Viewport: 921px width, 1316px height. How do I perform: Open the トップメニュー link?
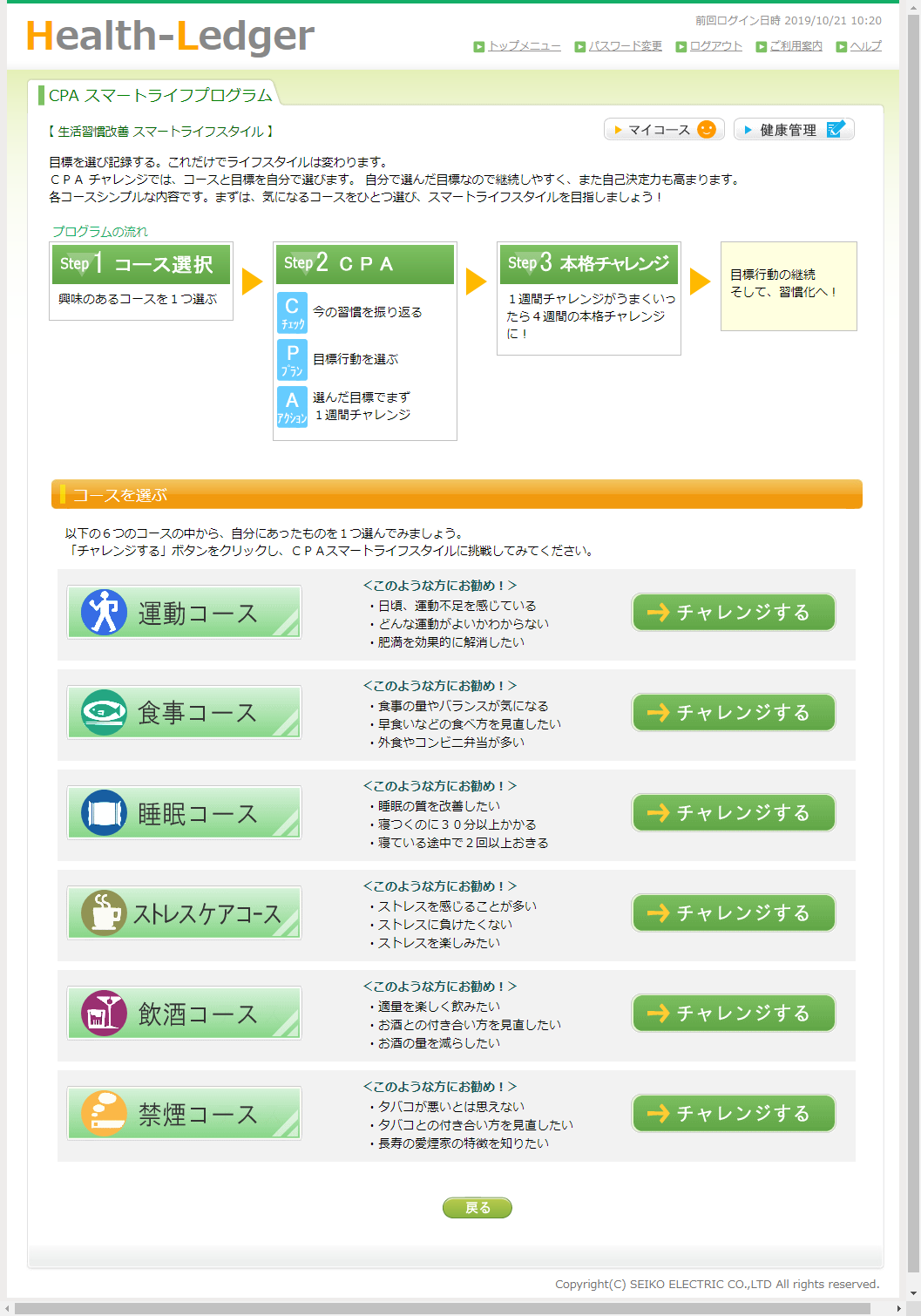(524, 46)
